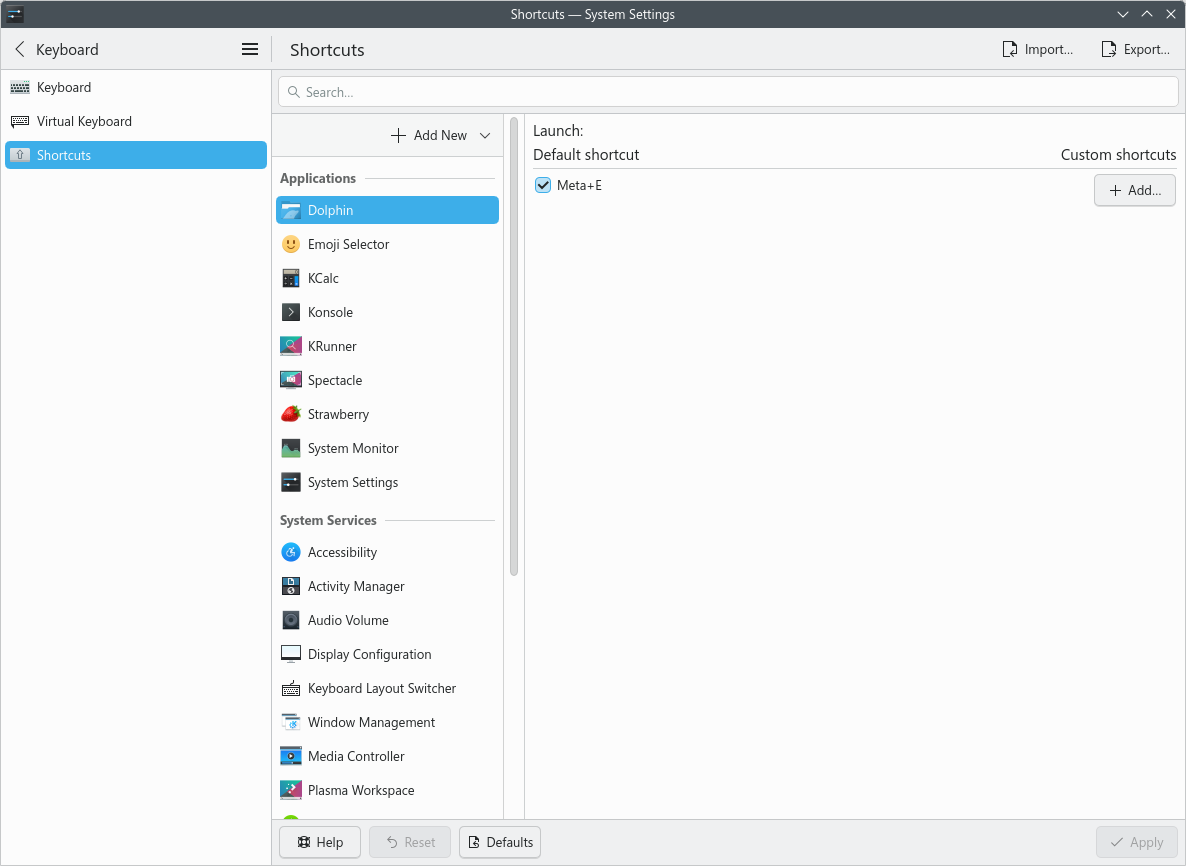Select the Strawberry entry label
The image size is (1186, 866).
[x=338, y=414]
